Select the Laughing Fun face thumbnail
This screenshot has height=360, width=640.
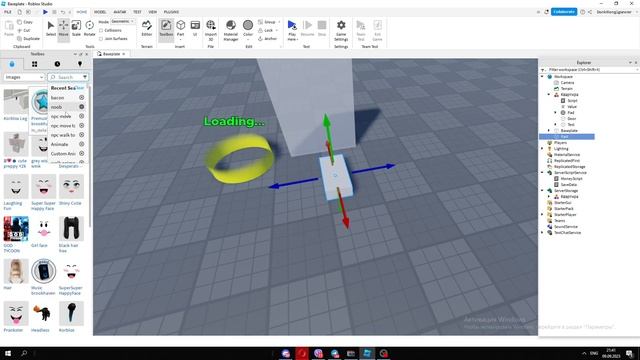click(x=16, y=187)
